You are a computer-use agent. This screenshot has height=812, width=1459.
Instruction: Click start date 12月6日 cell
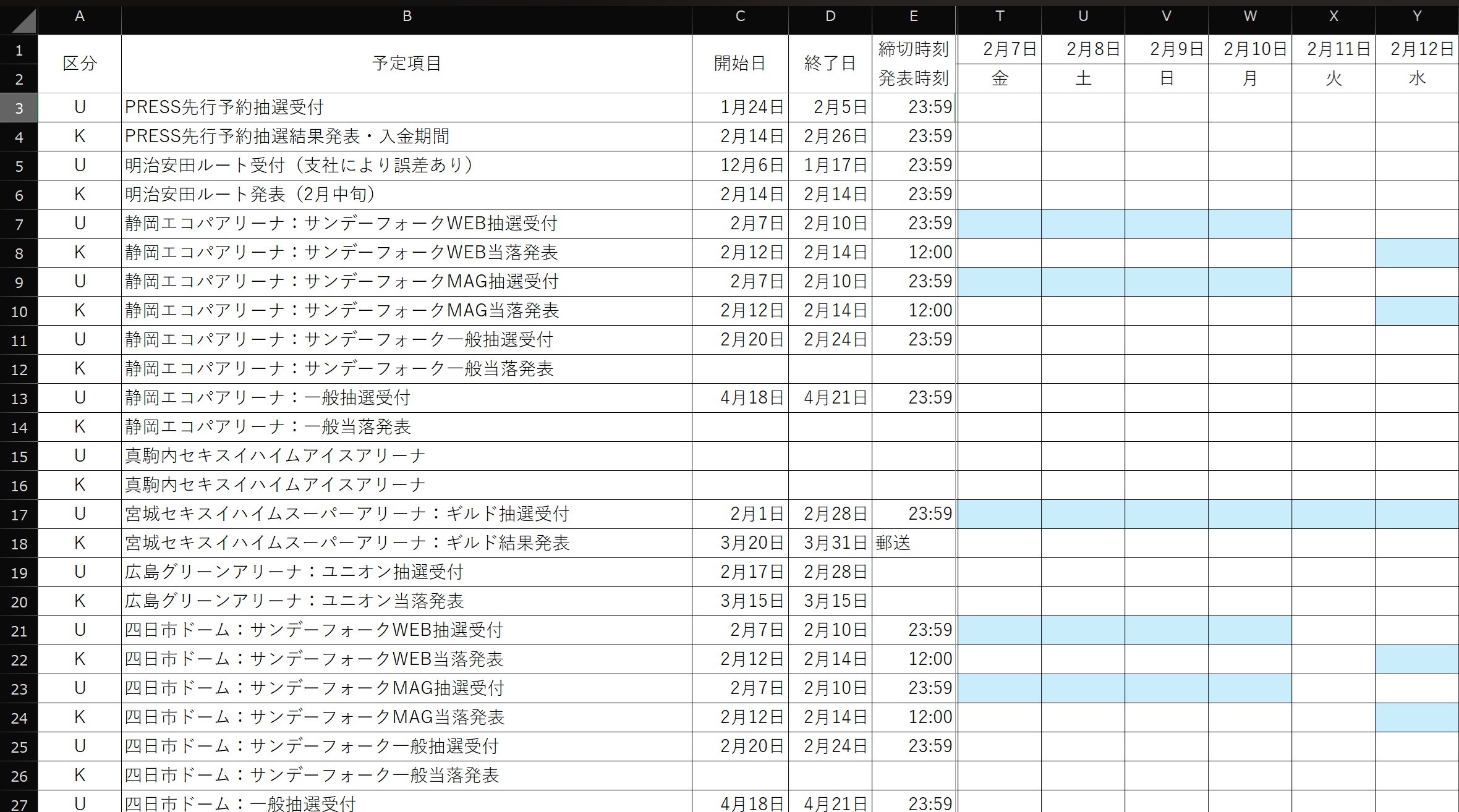pyautogui.click(x=740, y=166)
